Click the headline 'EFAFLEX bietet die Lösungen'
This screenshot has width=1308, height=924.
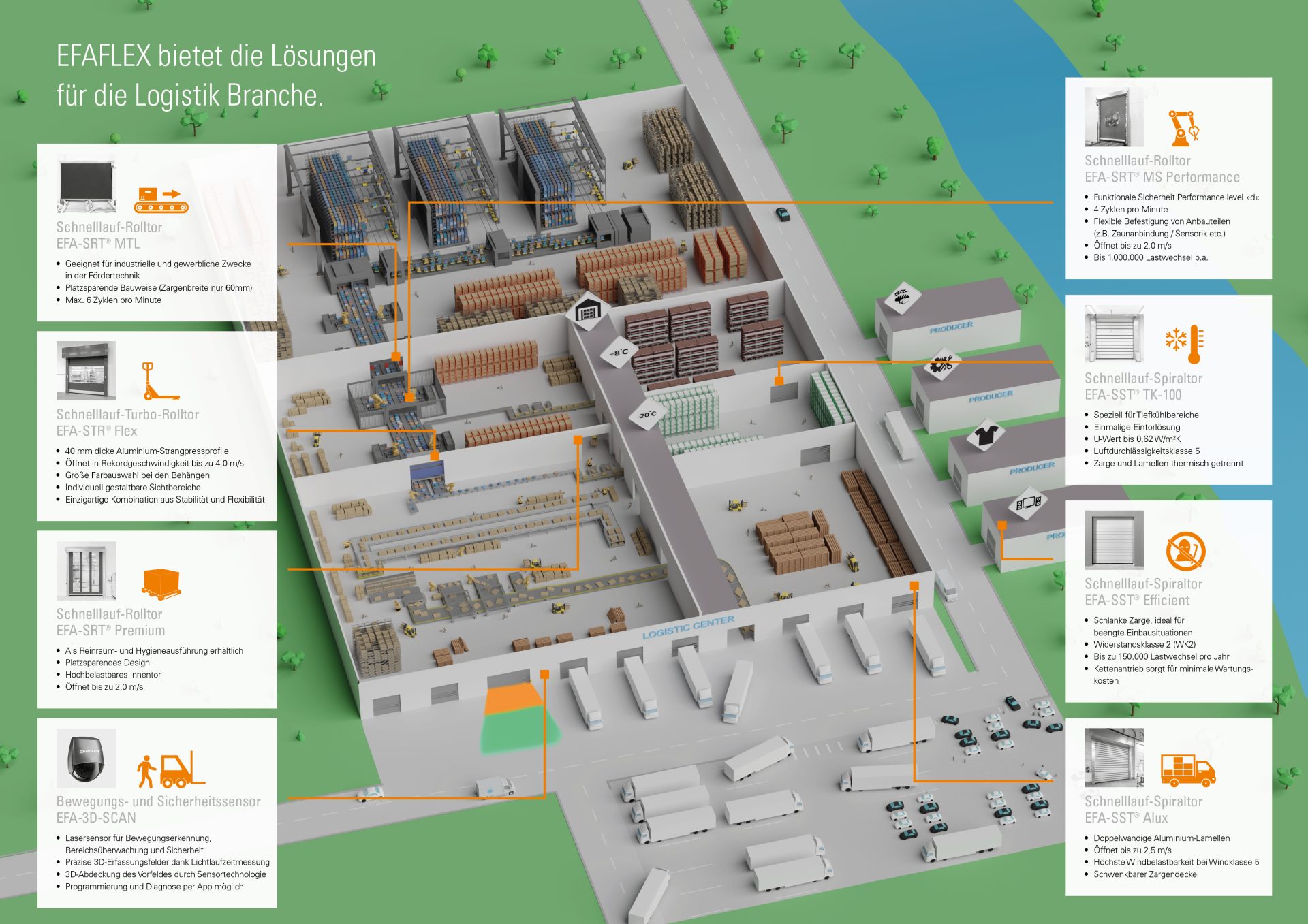pos(216,56)
